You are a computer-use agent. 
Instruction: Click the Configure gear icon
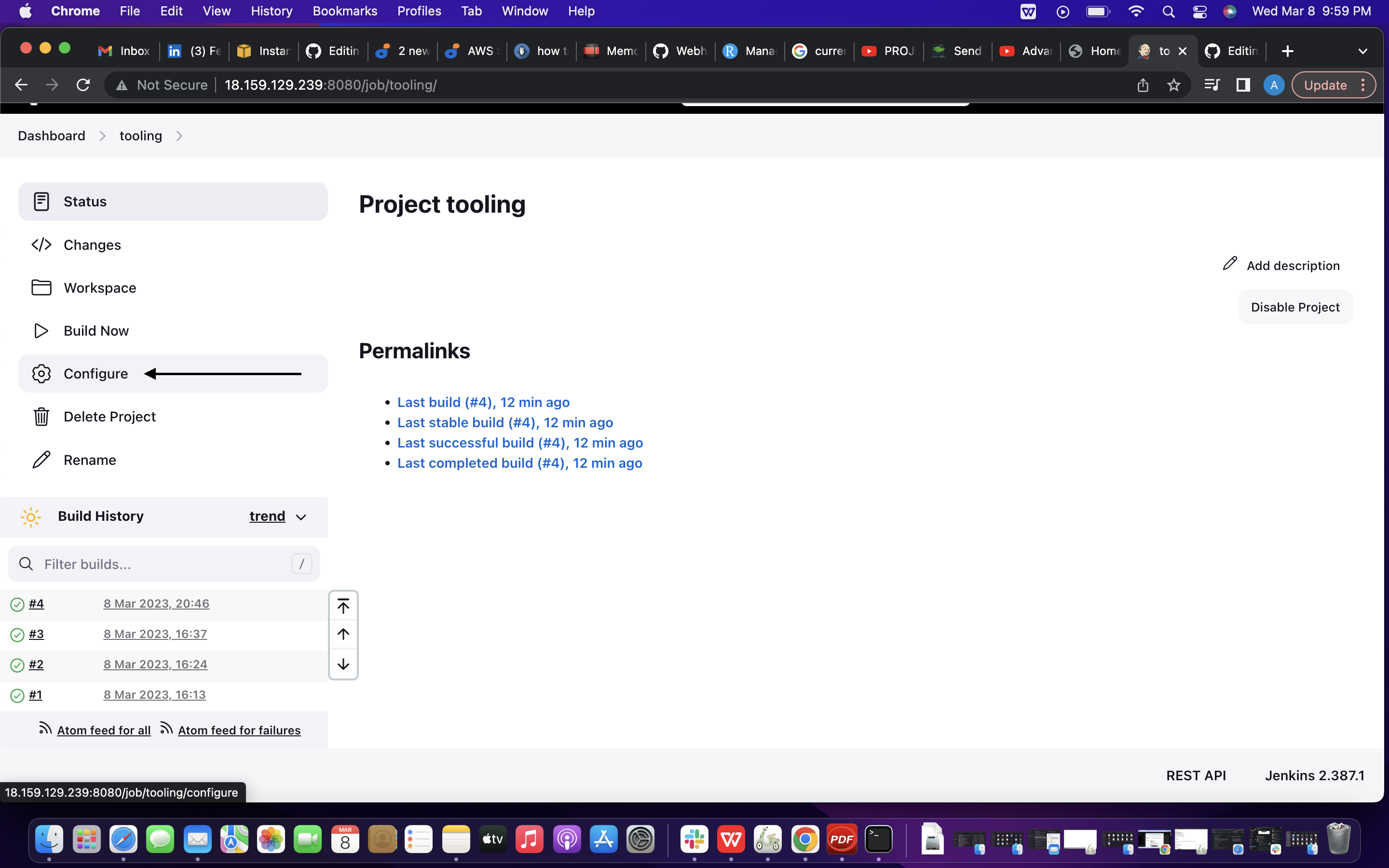pyautogui.click(x=41, y=374)
